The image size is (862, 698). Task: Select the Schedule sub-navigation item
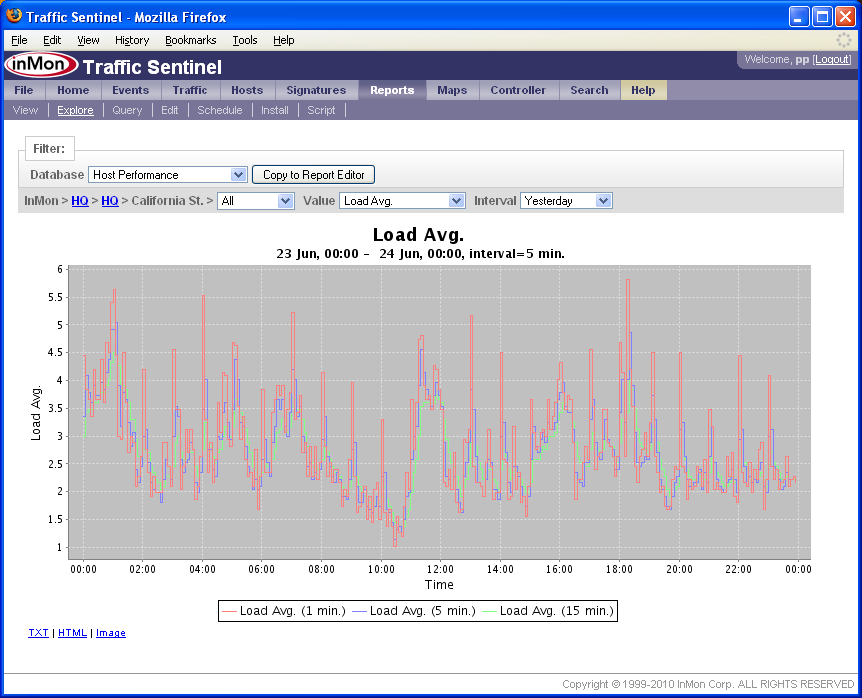[x=219, y=110]
